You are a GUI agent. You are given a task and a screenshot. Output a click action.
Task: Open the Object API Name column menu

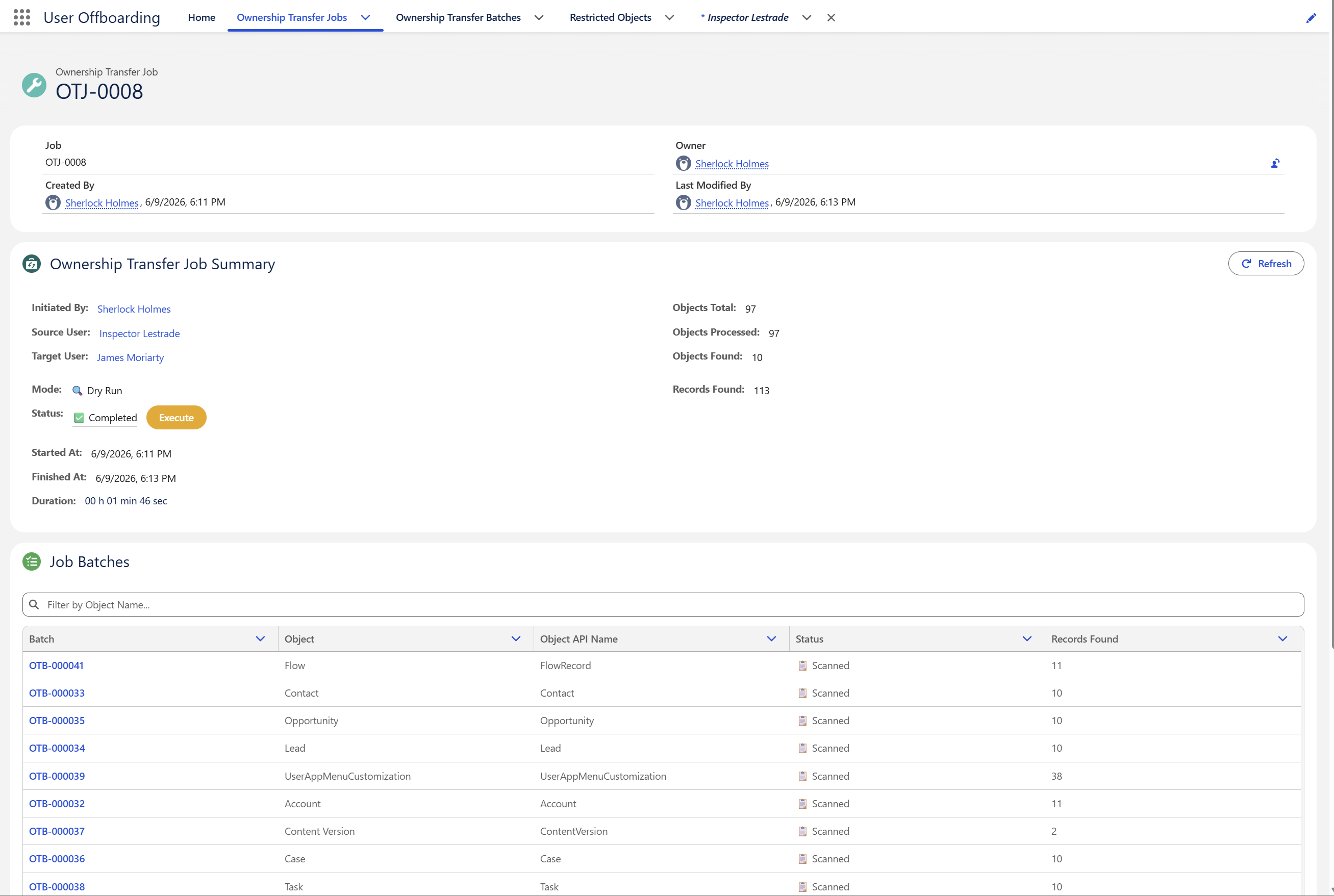[x=771, y=639]
